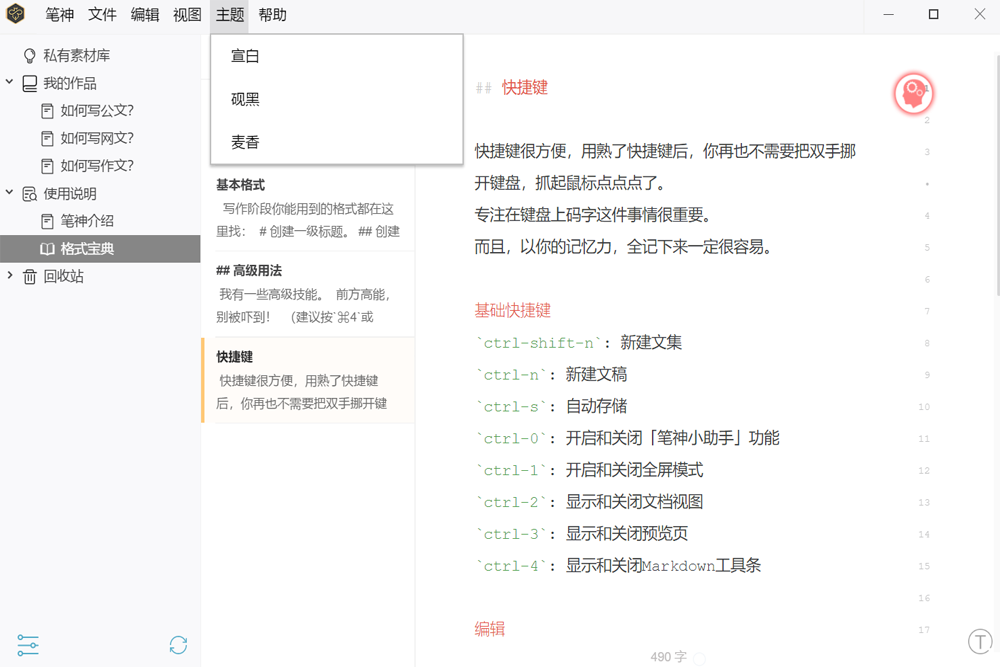Open the 帮助 menu
Image resolution: width=1000 pixels, height=667 pixels.
(x=272, y=15)
